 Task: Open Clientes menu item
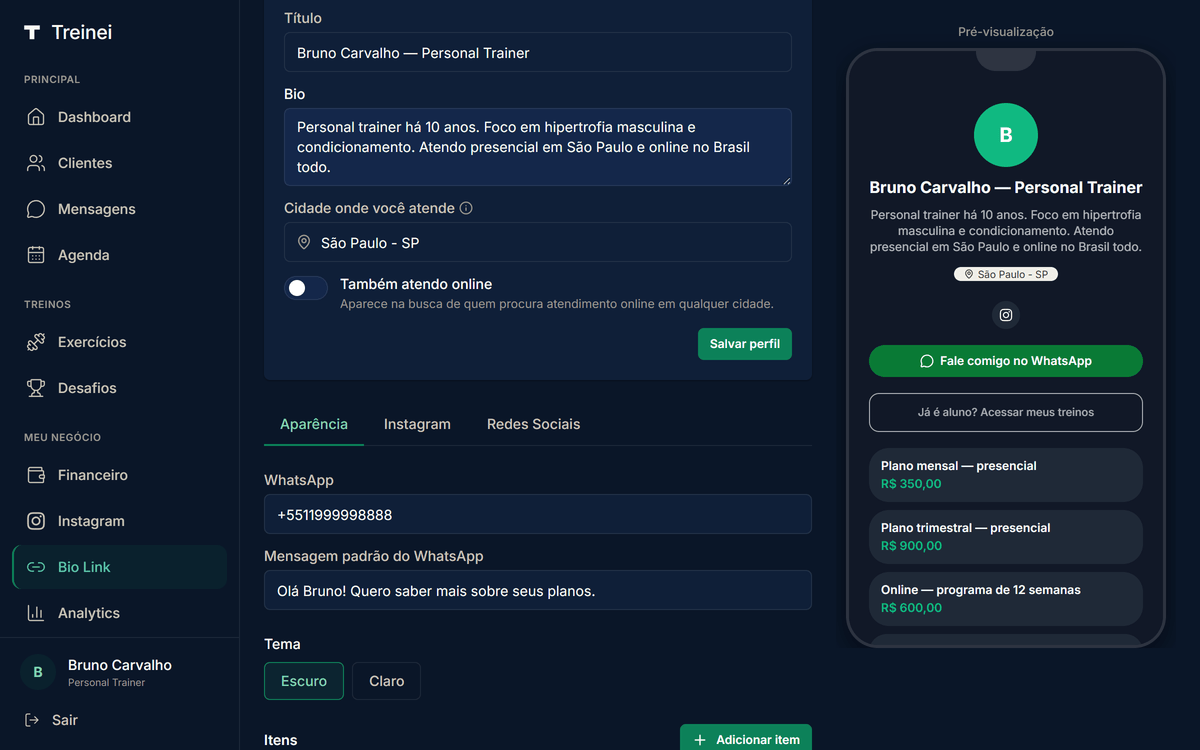click(120, 163)
